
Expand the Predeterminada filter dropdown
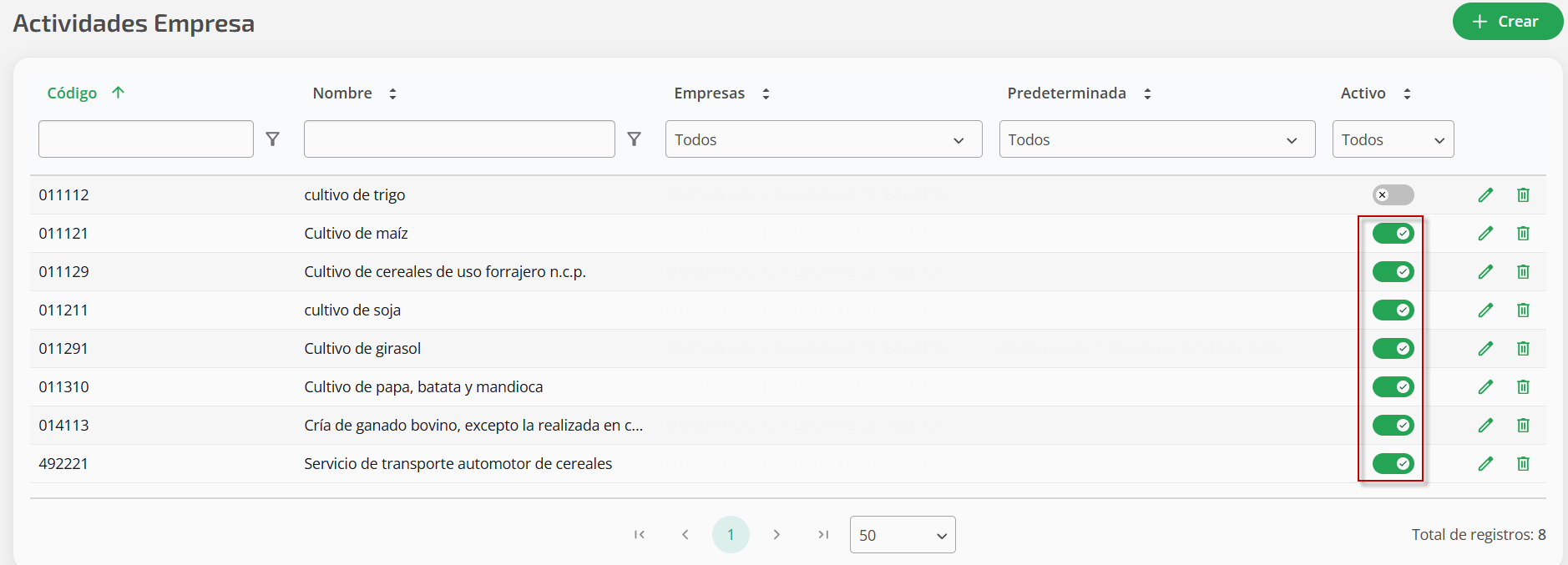click(1156, 139)
